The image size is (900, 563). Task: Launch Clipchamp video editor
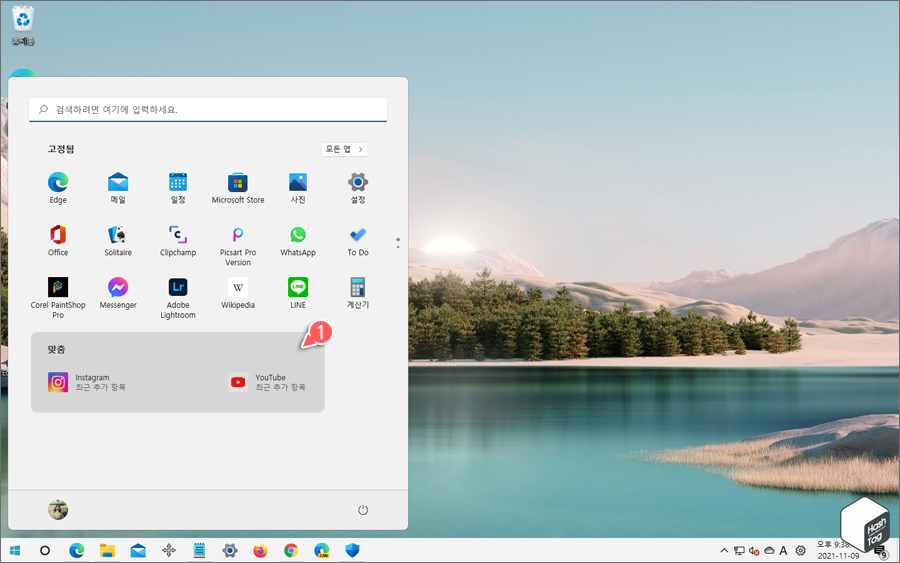click(x=178, y=240)
